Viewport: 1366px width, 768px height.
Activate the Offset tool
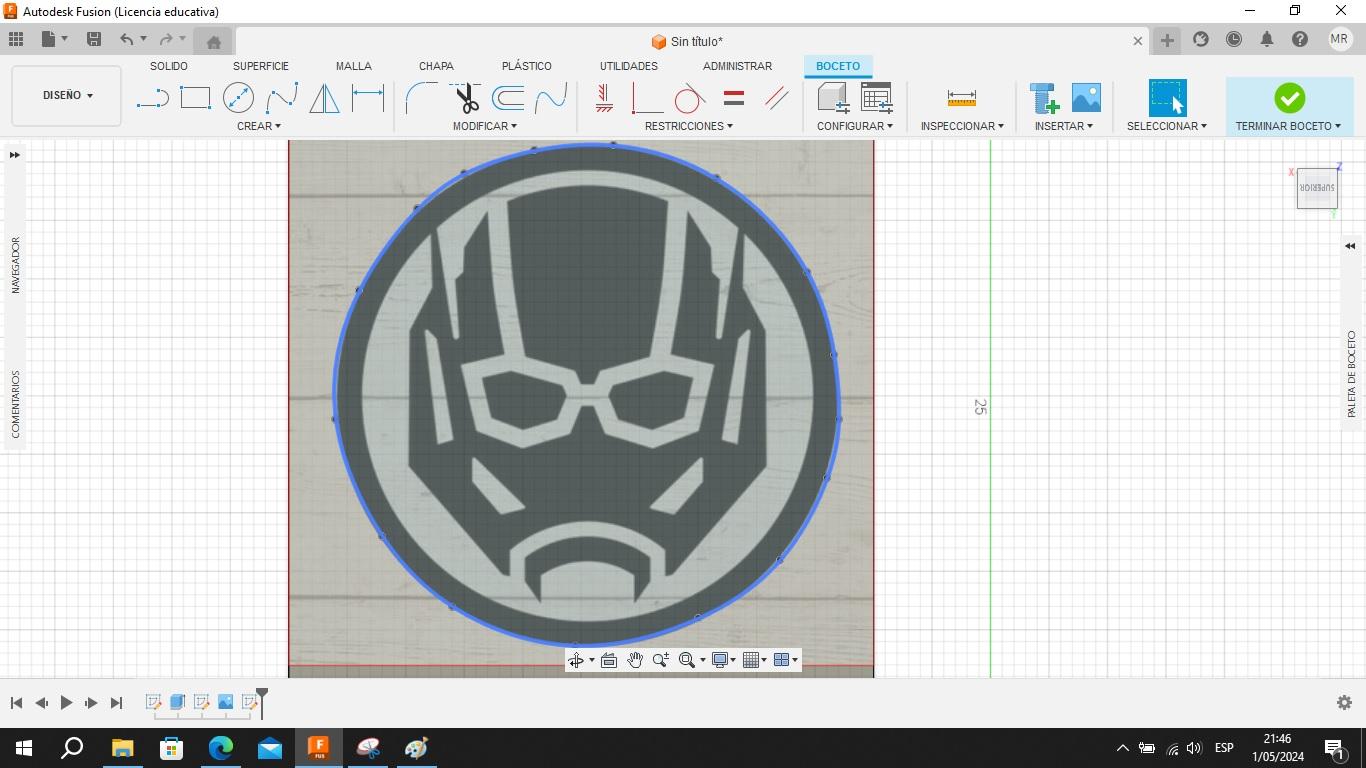click(508, 98)
